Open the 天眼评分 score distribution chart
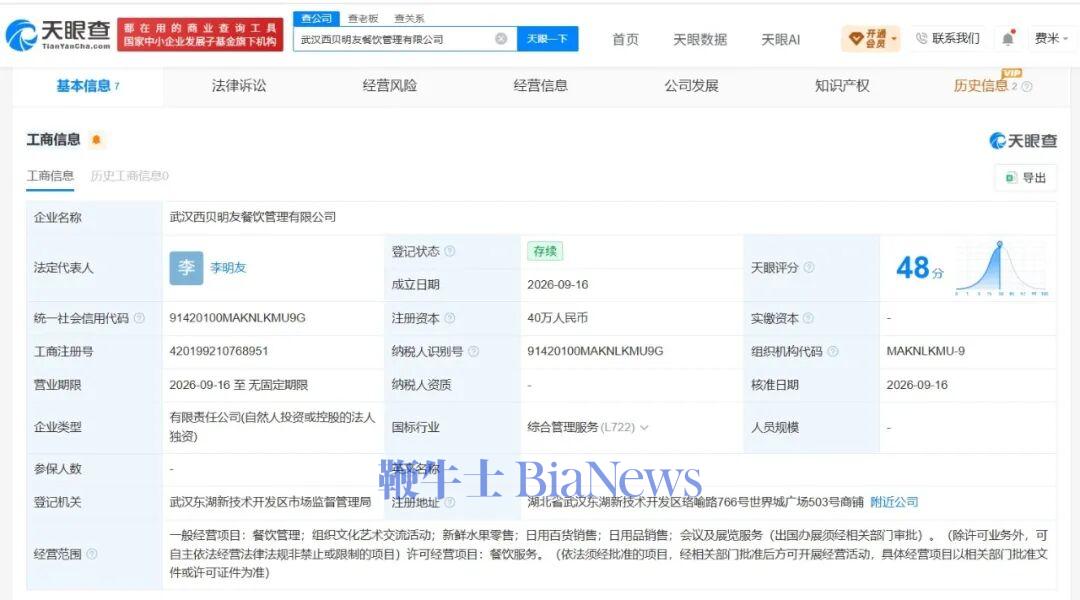The image size is (1080, 600). [x=1001, y=269]
